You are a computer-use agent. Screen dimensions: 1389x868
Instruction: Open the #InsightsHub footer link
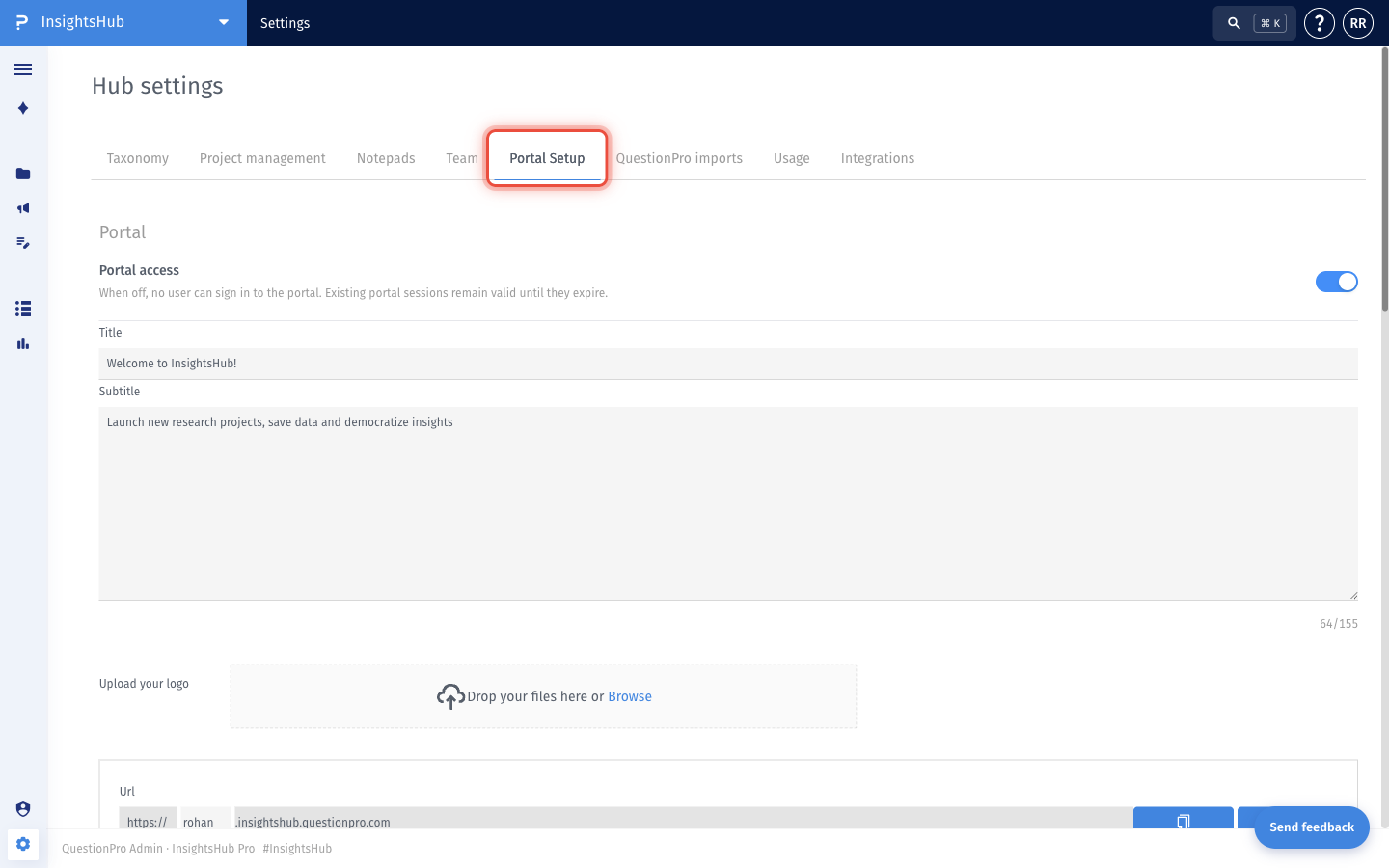297,849
